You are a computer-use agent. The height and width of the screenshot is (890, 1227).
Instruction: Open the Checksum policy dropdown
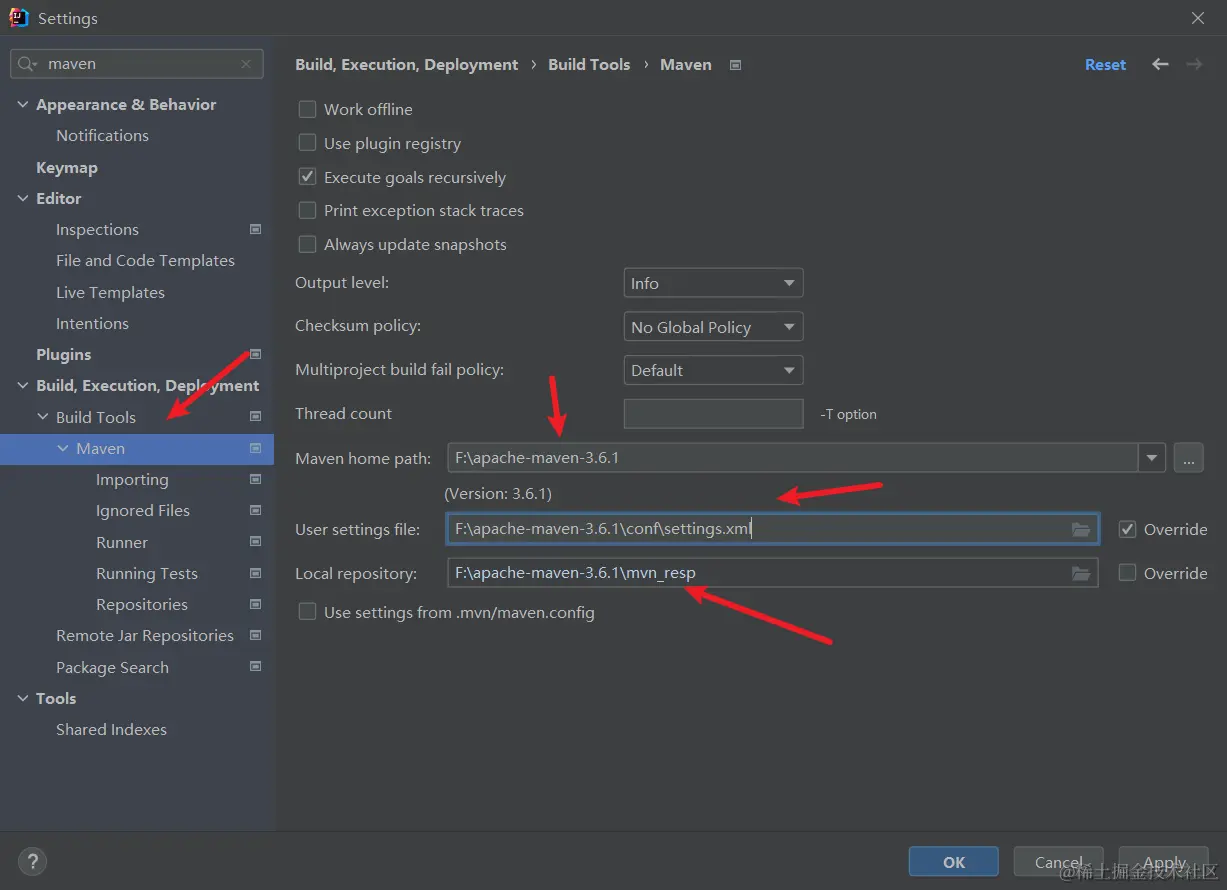(713, 327)
